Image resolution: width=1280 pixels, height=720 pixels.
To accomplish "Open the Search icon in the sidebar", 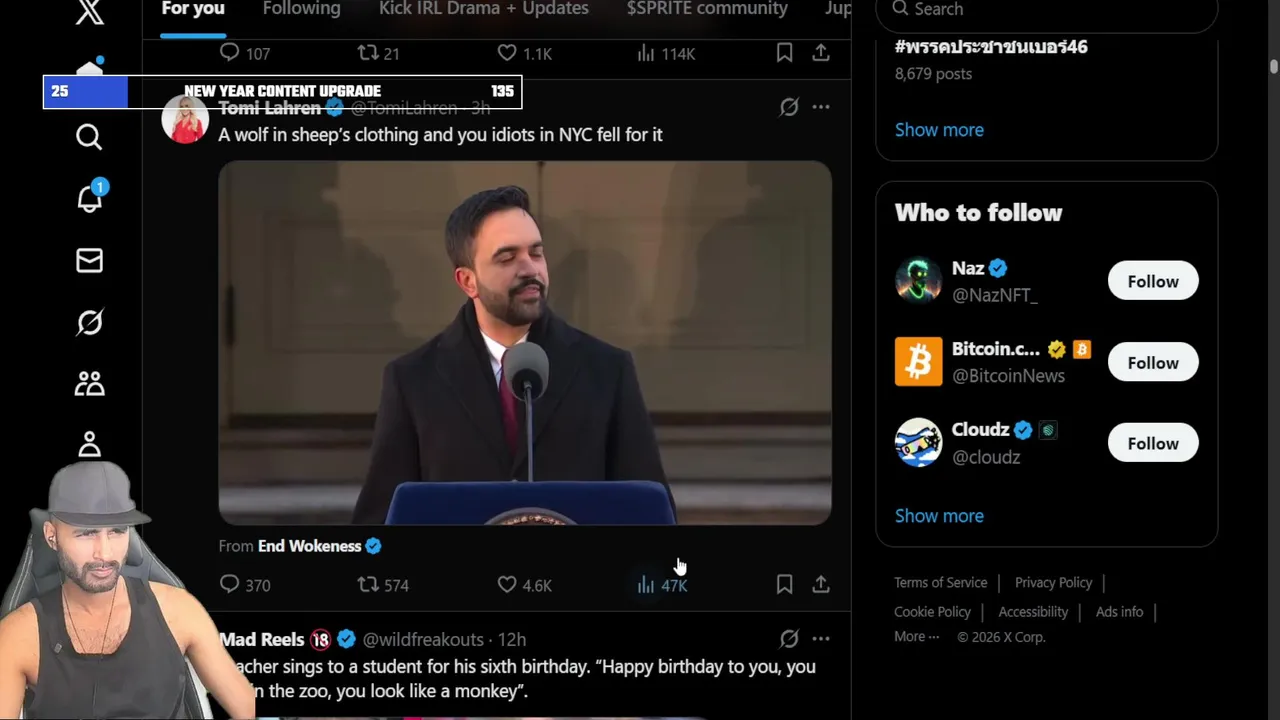I will point(89,137).
